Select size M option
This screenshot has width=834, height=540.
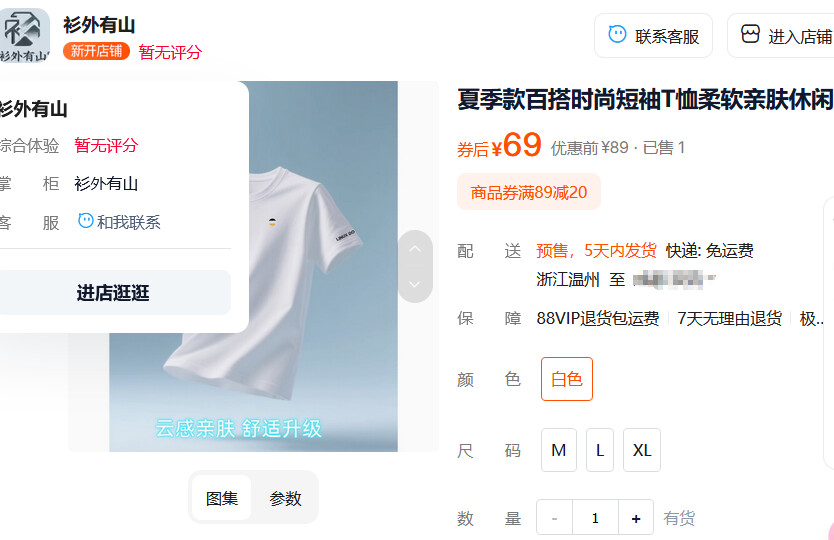click(558, 450)
